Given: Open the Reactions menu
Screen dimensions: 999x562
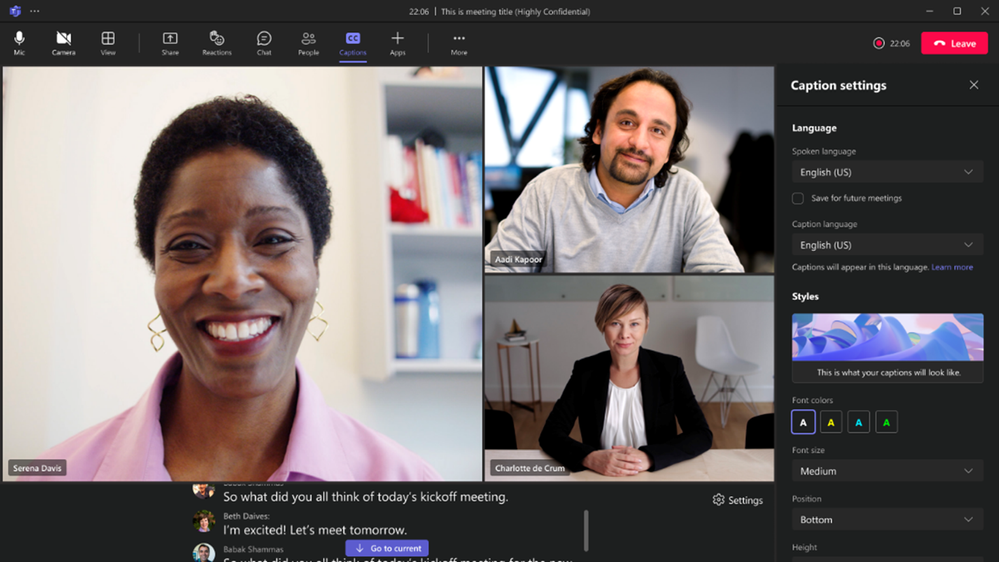Looking at the screenshot, I should pos(216,42).
